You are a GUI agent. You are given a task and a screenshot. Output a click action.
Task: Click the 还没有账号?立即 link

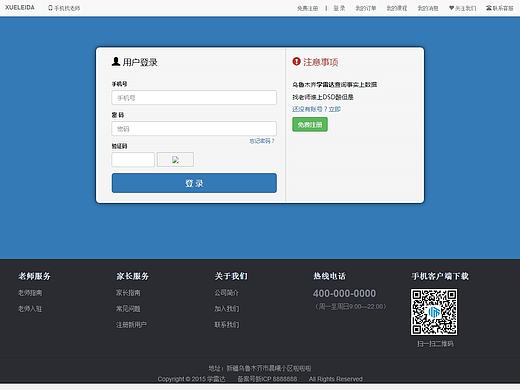click(x=316, y=109)
